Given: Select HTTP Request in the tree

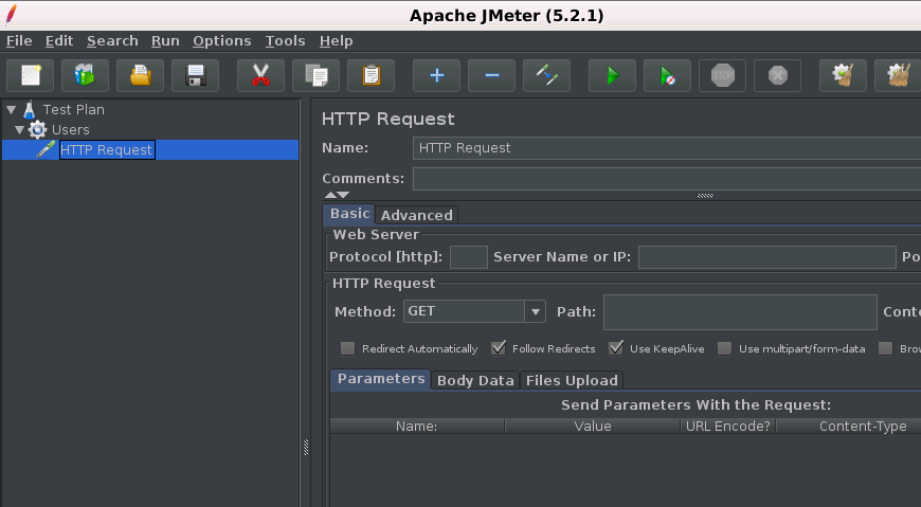Looking at the screenshot, I should (x=106, y=150).
